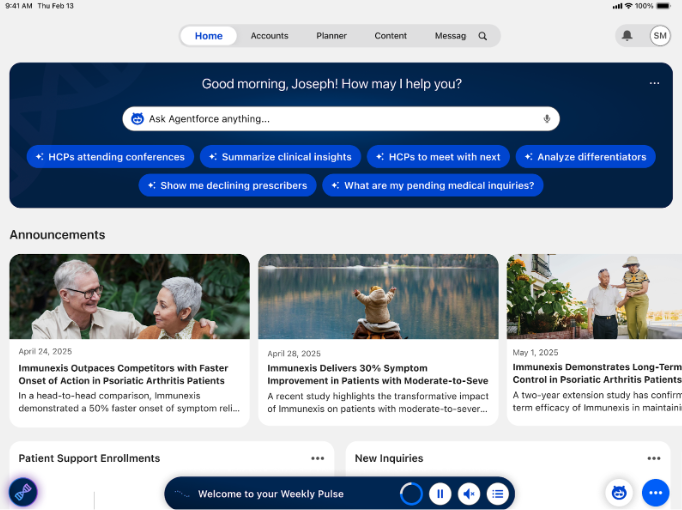Open the Weekly Pulse playlist icon
This screenshot has width=682, height=510.
click(497, 493)
